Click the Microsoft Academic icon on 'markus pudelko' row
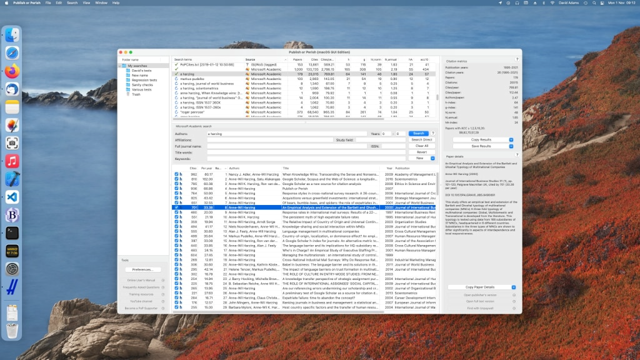640x360 pixels. (247, 79)
